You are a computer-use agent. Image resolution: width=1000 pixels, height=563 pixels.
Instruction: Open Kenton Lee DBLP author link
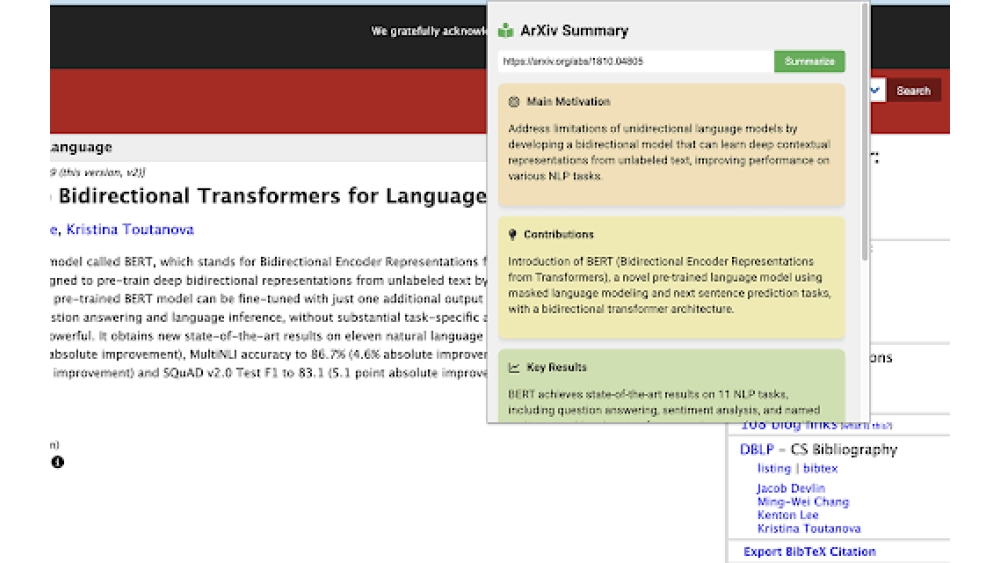pos(788,515)
